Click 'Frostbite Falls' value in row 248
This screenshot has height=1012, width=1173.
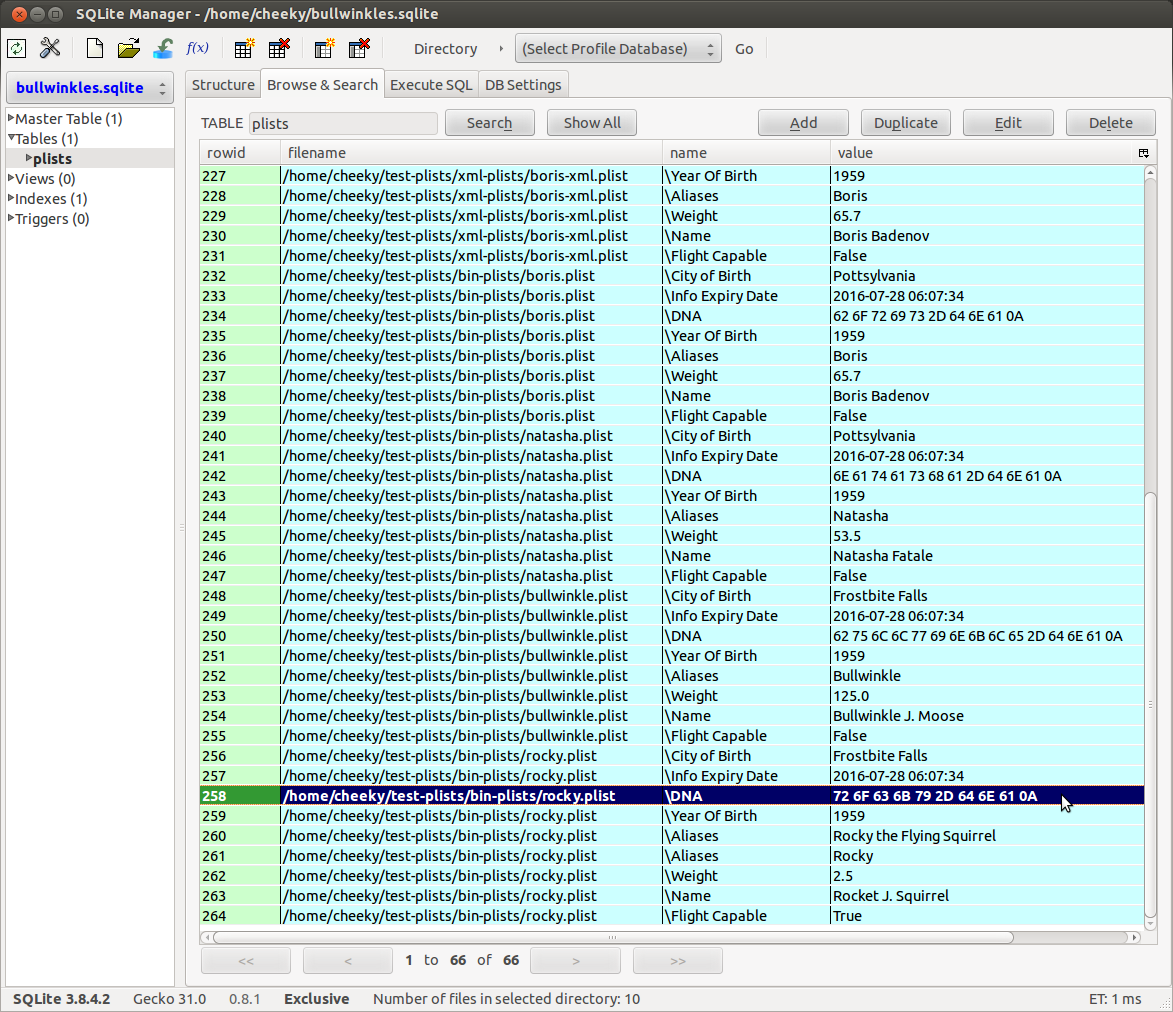[880, 595]
